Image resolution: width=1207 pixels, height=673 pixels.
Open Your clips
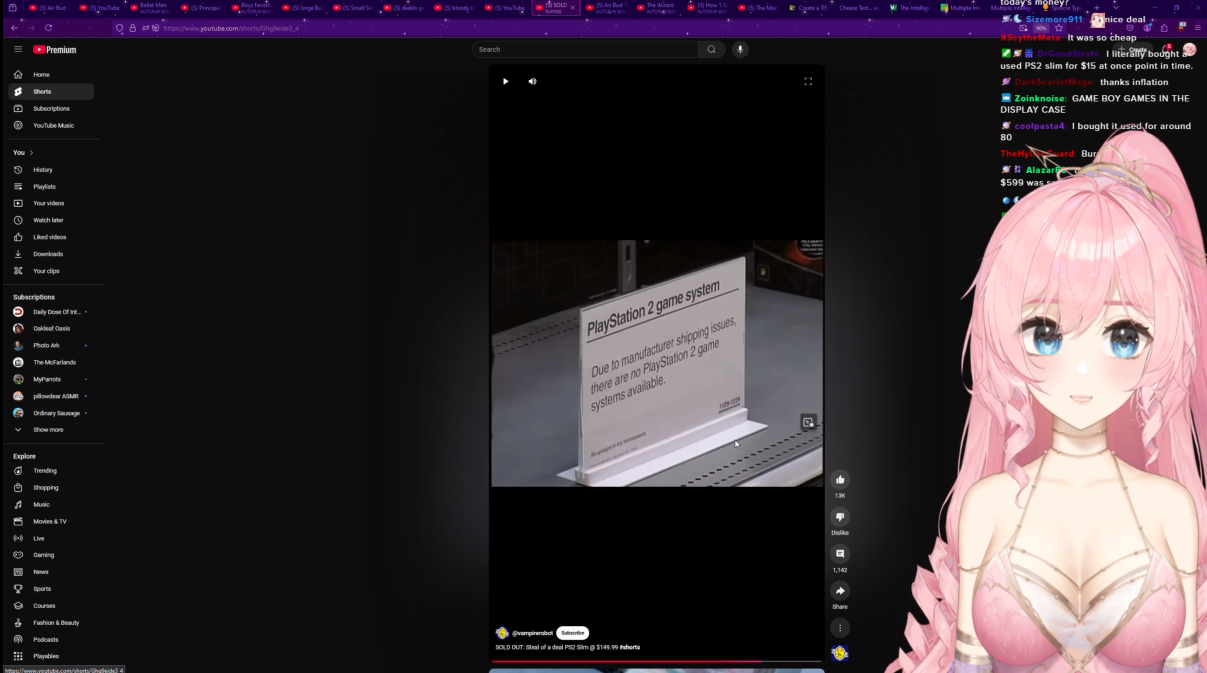point(51,271)
